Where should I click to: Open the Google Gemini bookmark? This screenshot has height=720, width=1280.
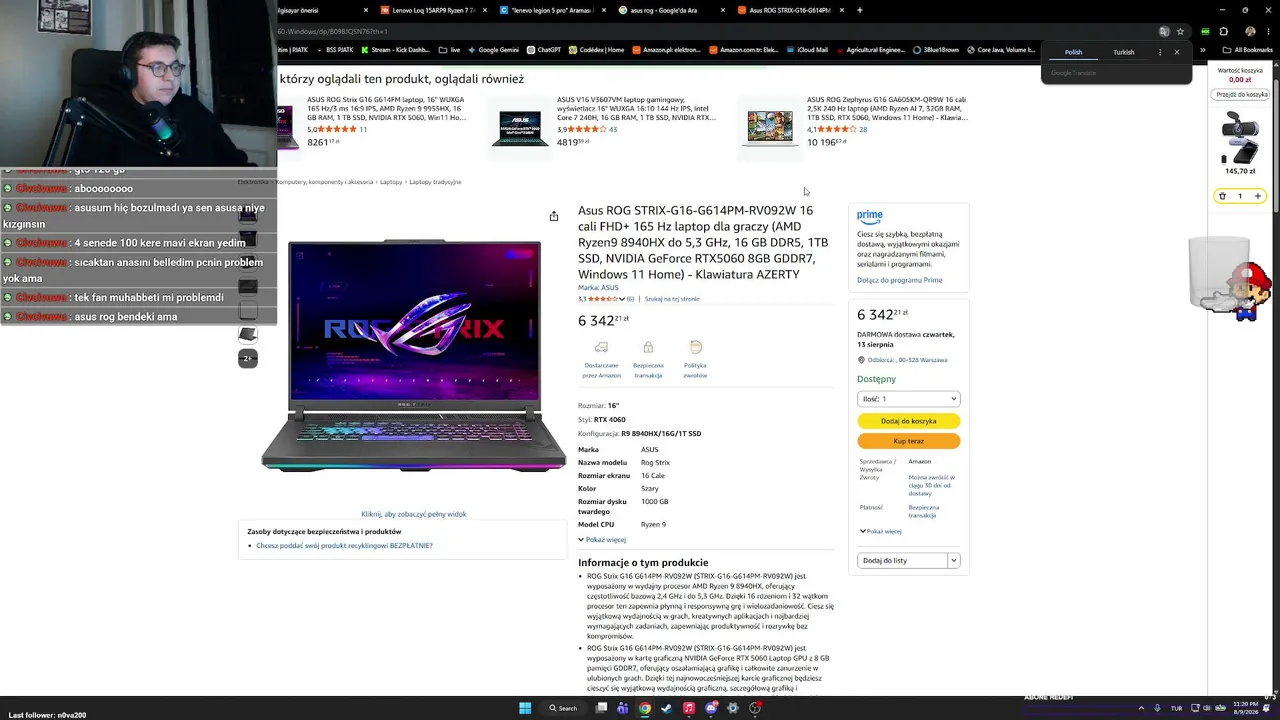(493, 50)
